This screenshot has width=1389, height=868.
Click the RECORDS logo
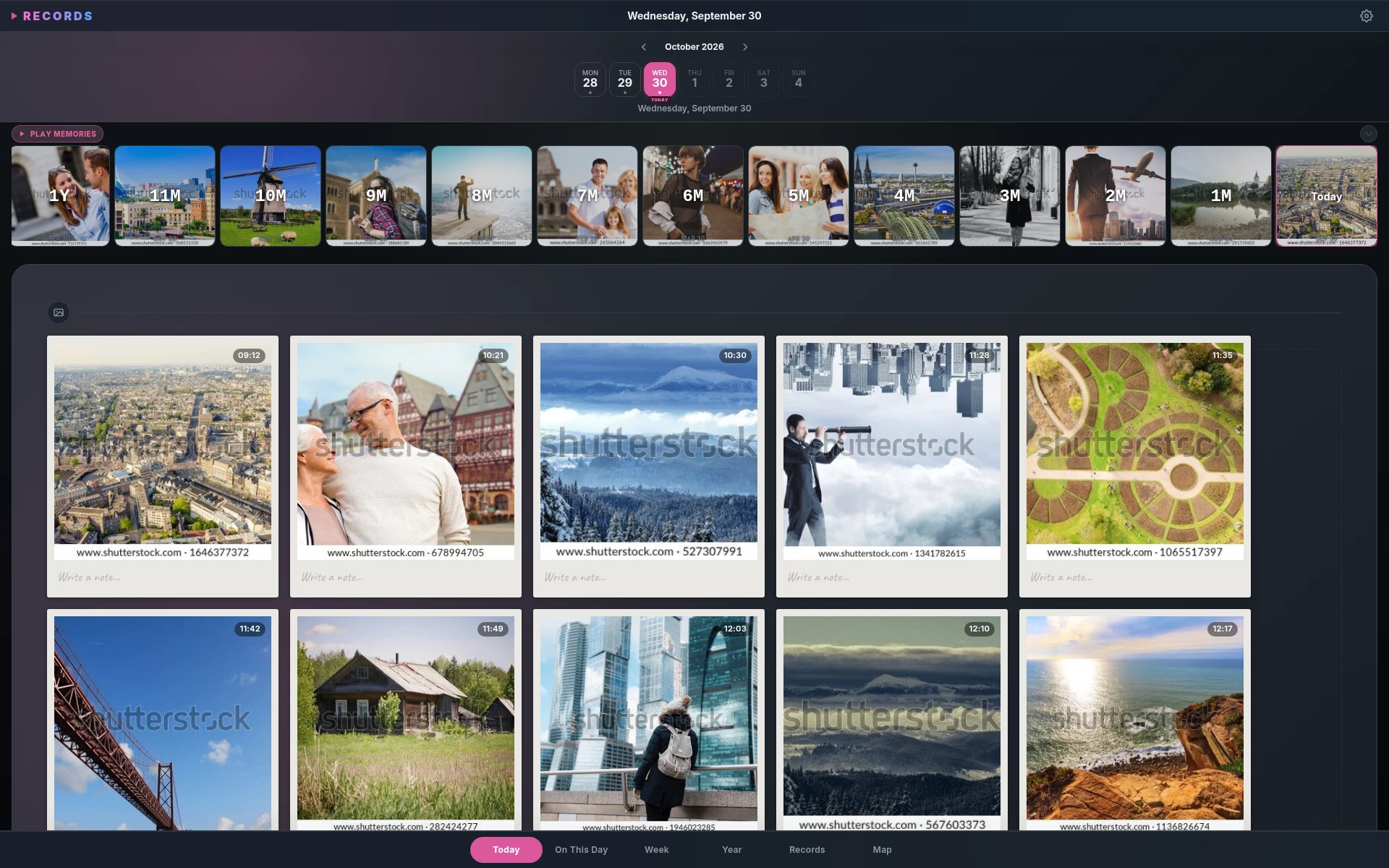coord(52,16)
